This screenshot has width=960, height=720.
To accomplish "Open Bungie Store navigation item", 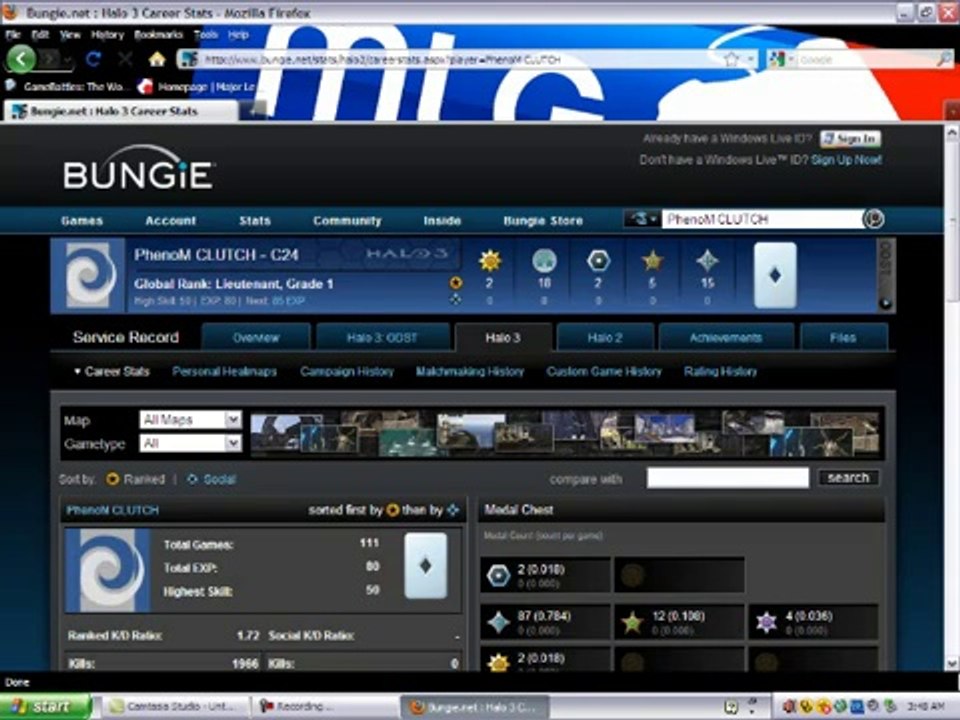I will click(x=543, y=220).
